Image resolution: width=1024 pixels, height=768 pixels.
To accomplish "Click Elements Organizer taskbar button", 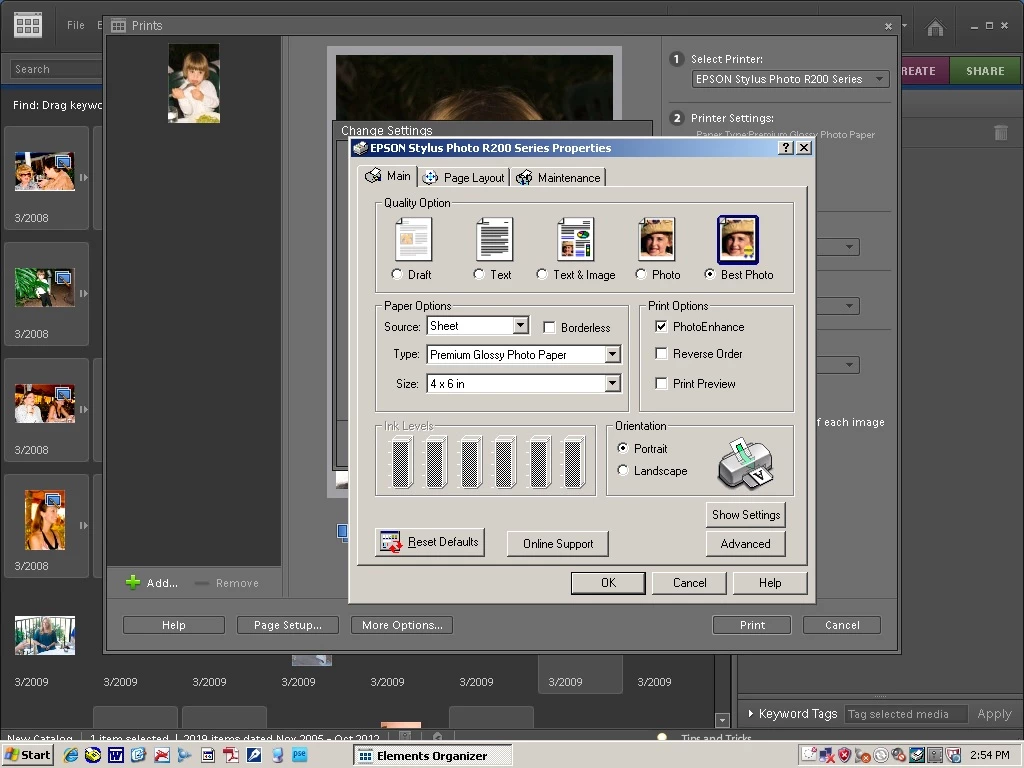I will (x=432, y=756).
